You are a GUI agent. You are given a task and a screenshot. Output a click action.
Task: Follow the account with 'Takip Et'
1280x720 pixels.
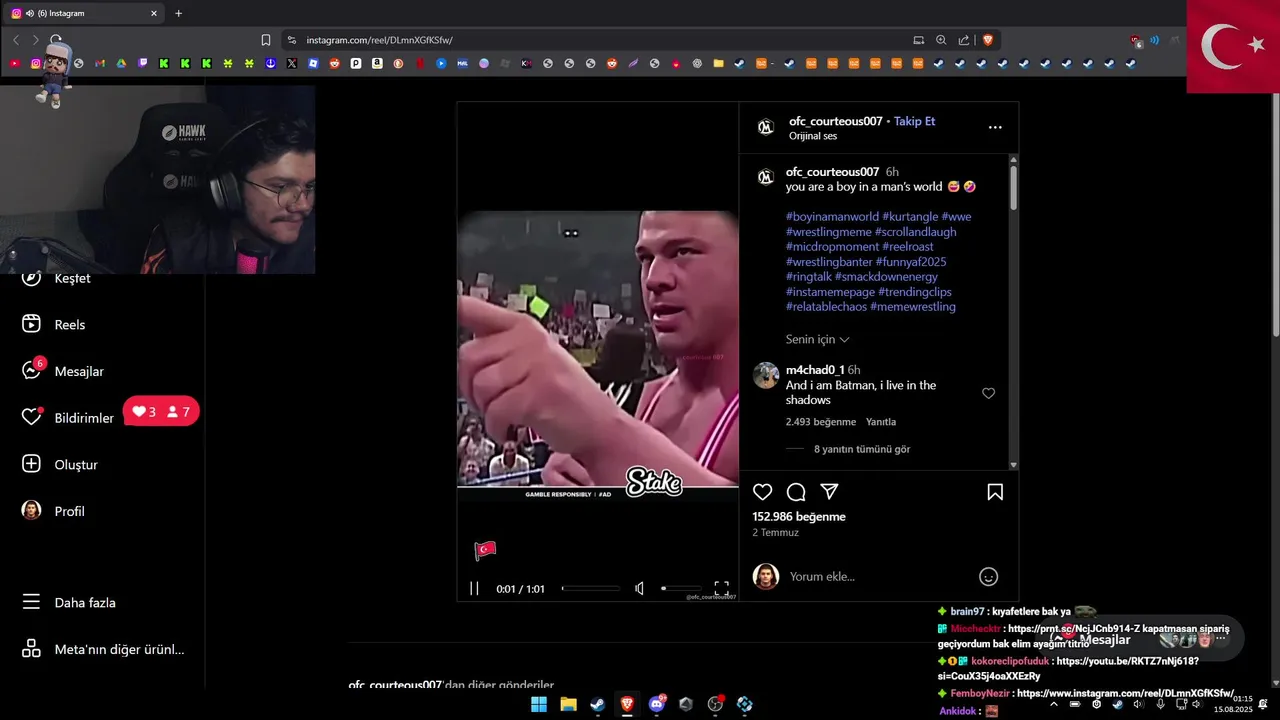point(914,121)
